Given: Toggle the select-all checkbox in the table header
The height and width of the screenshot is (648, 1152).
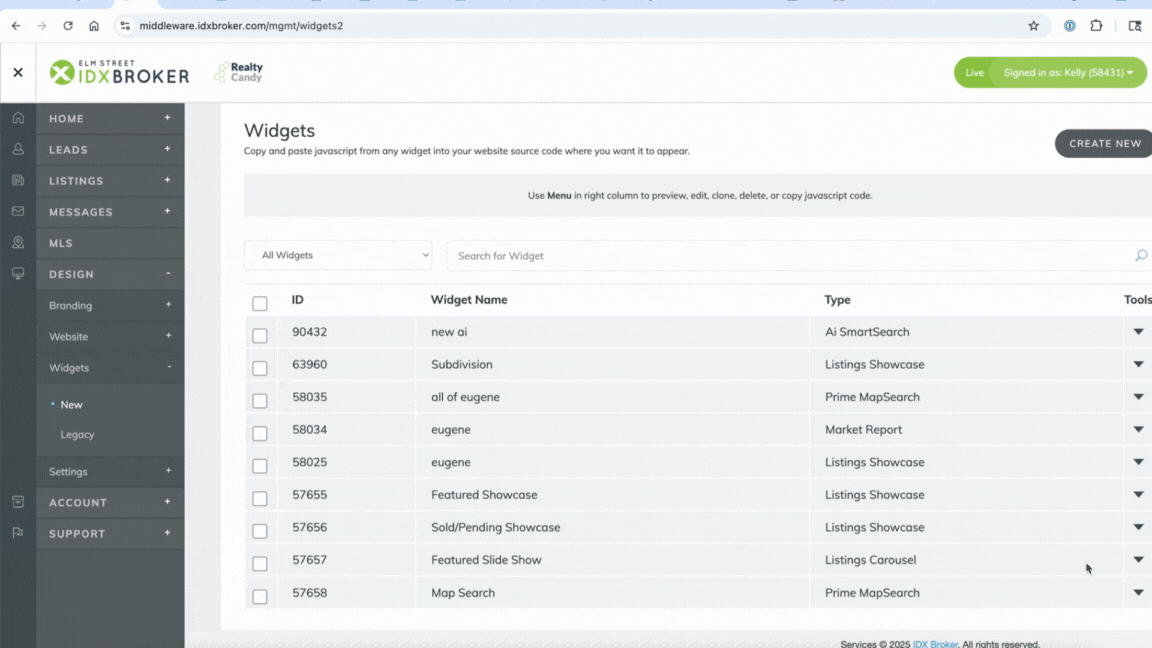Looking at the screenshot, I should tap(260, 303).
